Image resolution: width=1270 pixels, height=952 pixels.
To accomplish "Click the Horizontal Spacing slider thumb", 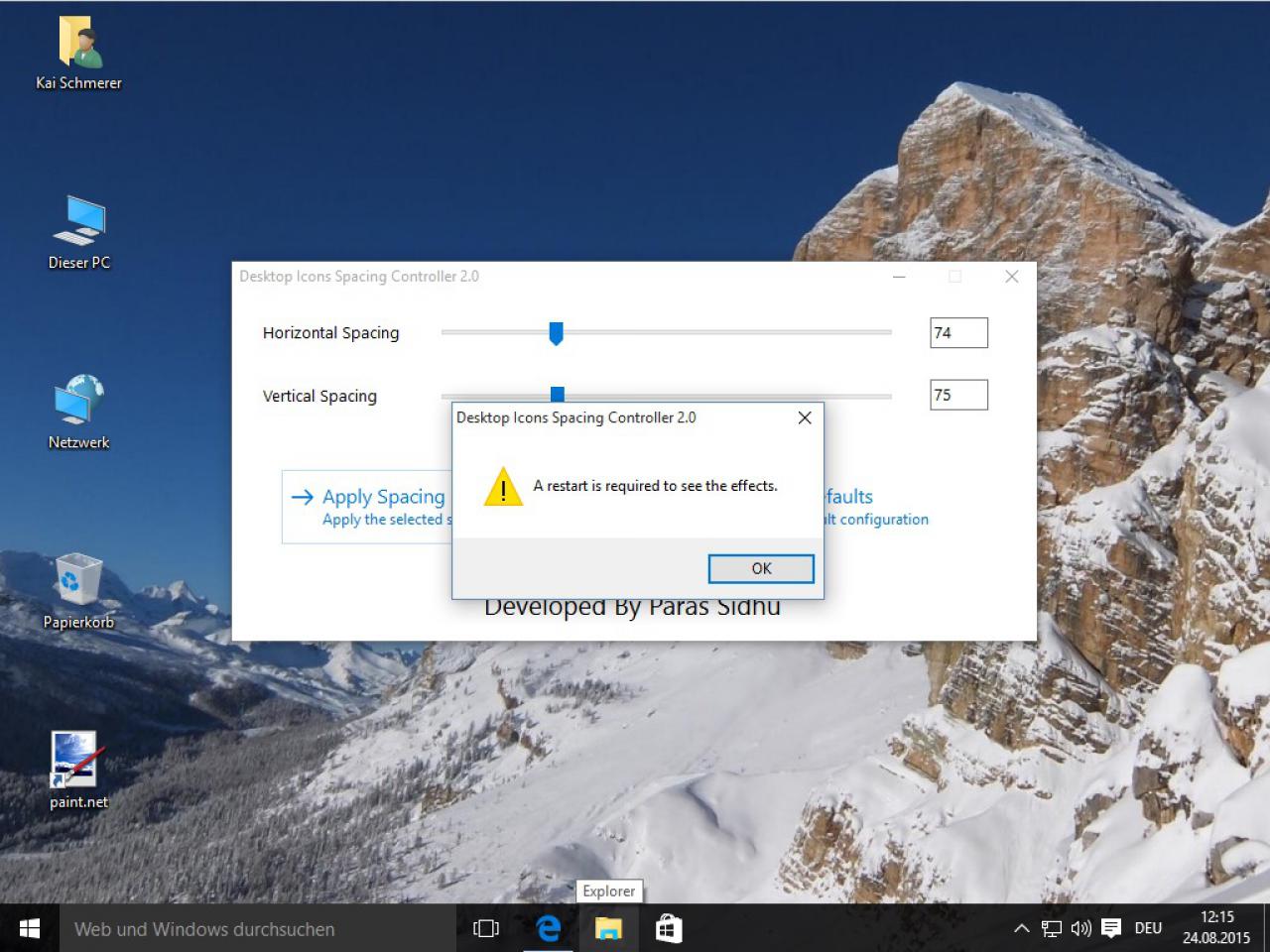I will pos(557,333).
